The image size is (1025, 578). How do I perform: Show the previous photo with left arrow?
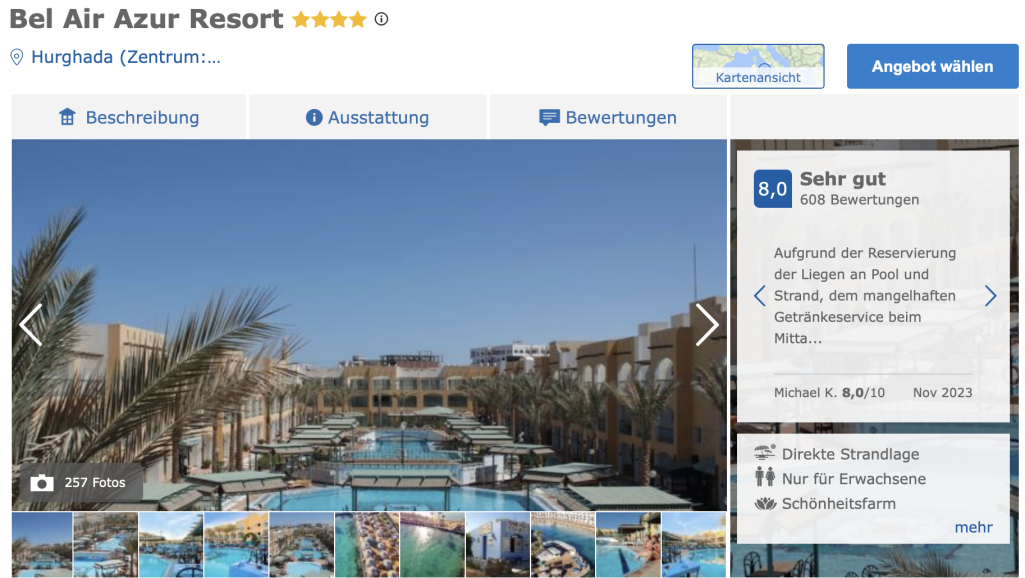tap(31, 325)
